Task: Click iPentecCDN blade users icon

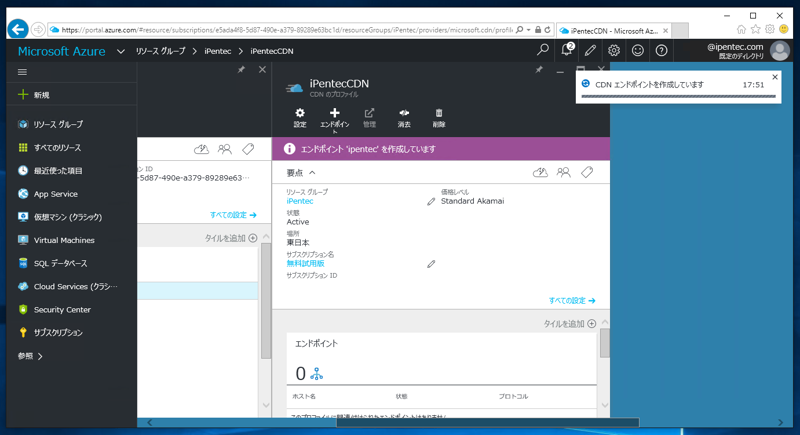Action: [x=563, y=172]
